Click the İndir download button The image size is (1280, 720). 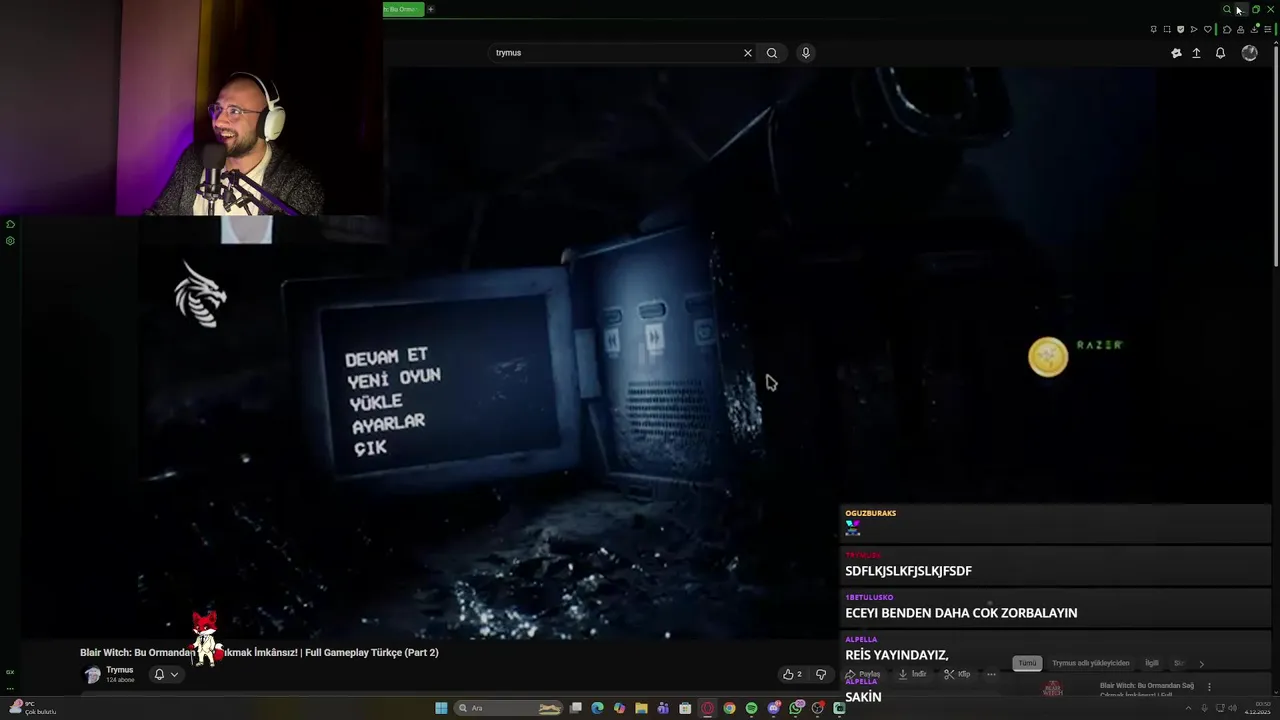pyautogui.click(x=912, y=674)
